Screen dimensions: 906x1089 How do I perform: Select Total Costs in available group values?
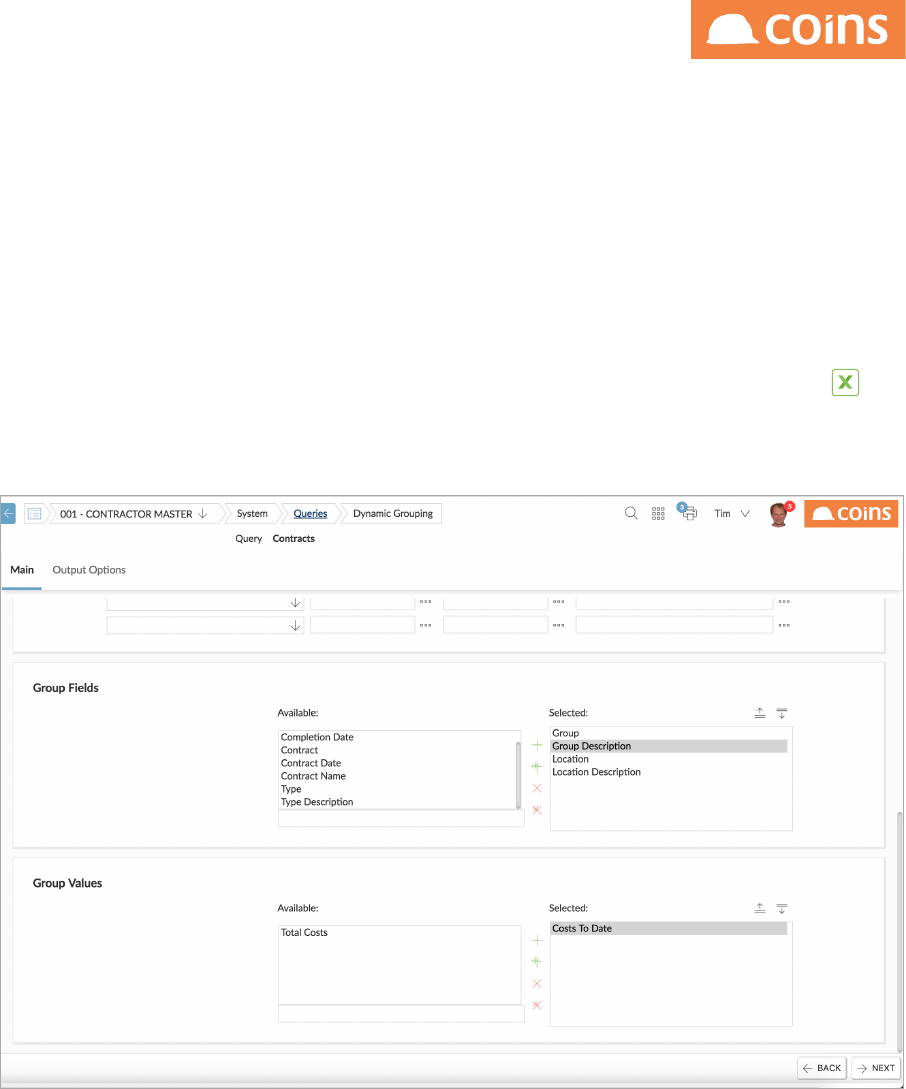coord(304,933)
